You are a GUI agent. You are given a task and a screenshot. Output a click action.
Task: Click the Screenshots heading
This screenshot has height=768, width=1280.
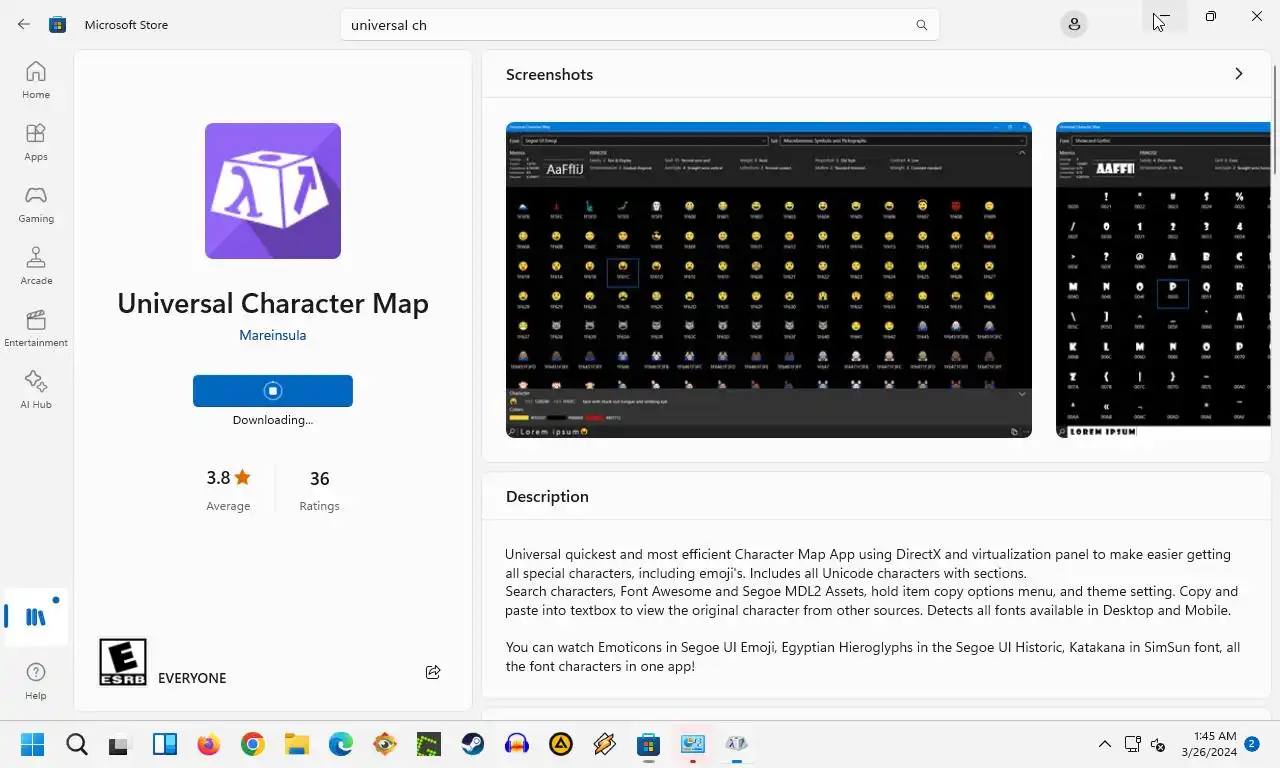click(549, 74)
